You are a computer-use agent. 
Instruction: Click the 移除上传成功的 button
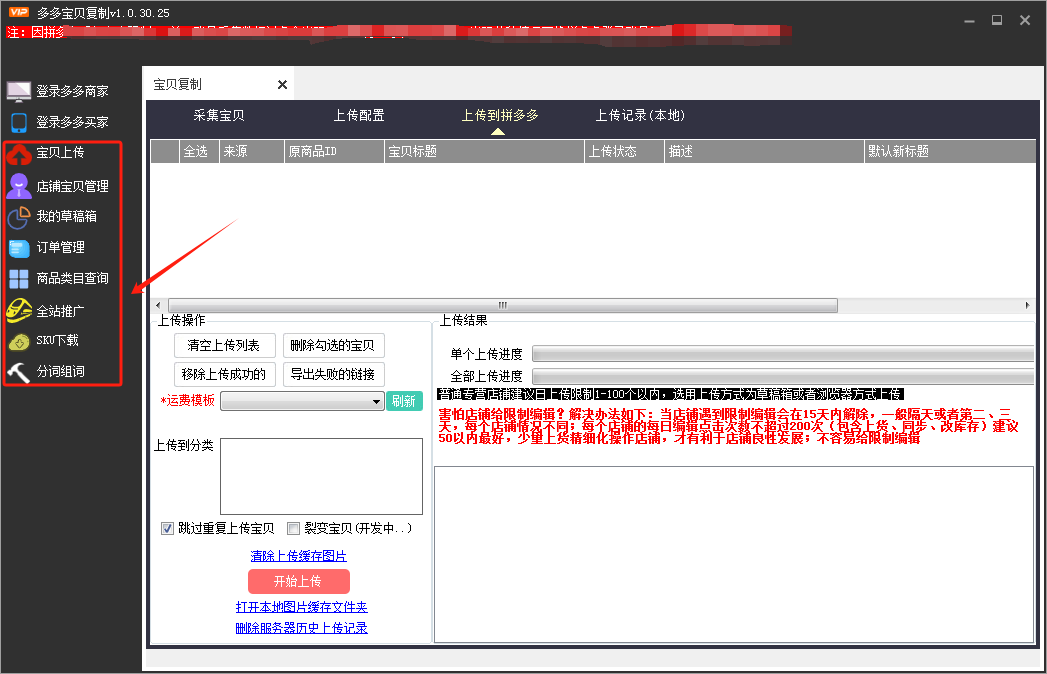click(224, 374)
